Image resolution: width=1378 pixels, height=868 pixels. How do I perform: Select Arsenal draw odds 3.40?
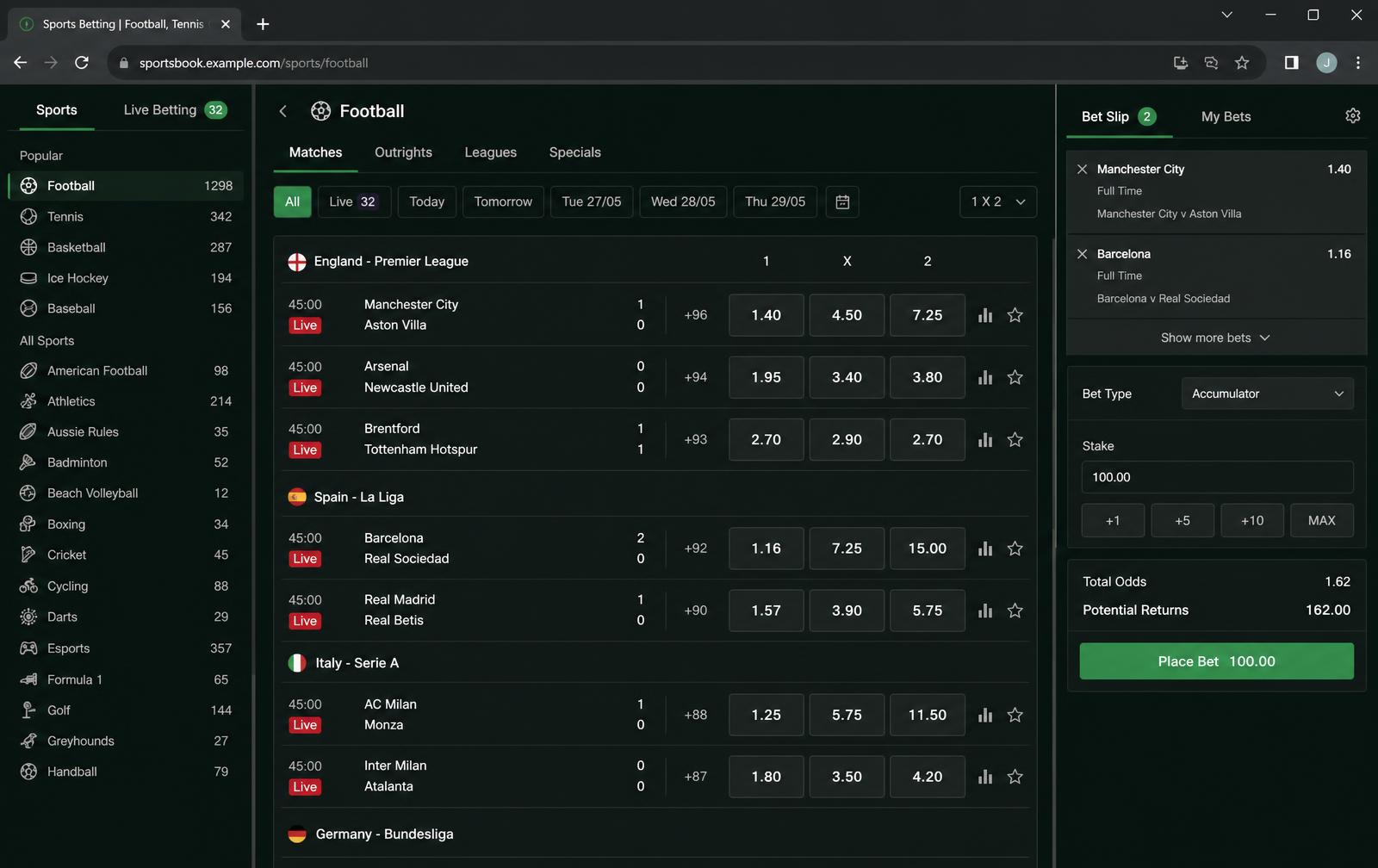point(847,377)
